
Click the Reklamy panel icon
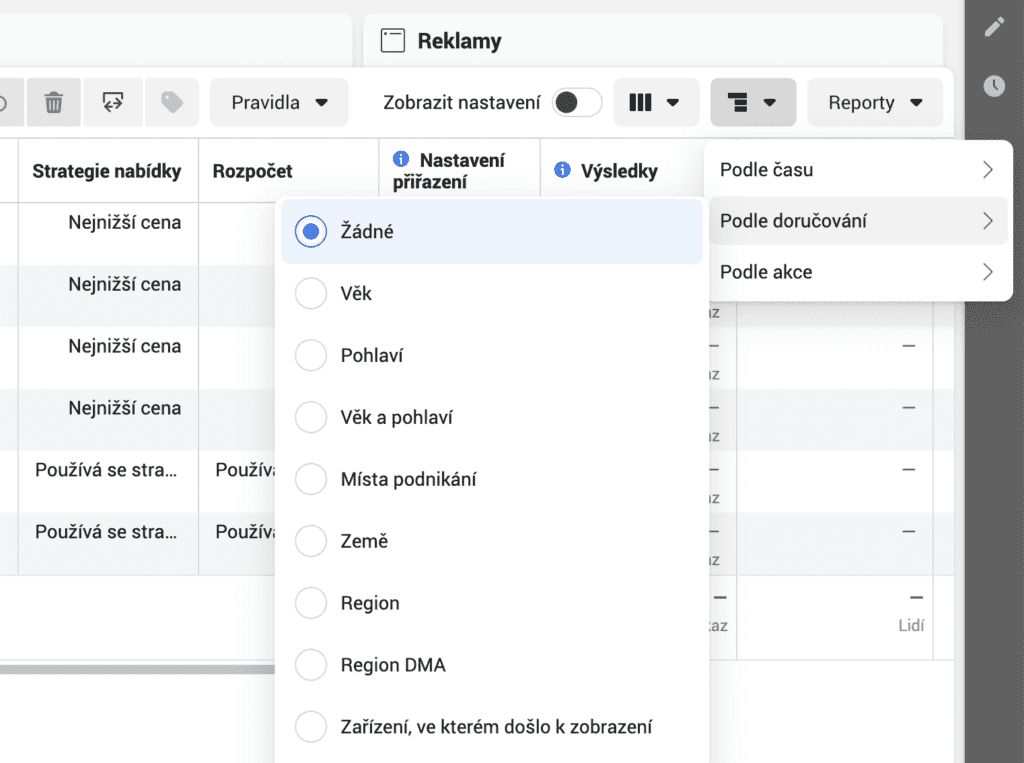point(393,41)
